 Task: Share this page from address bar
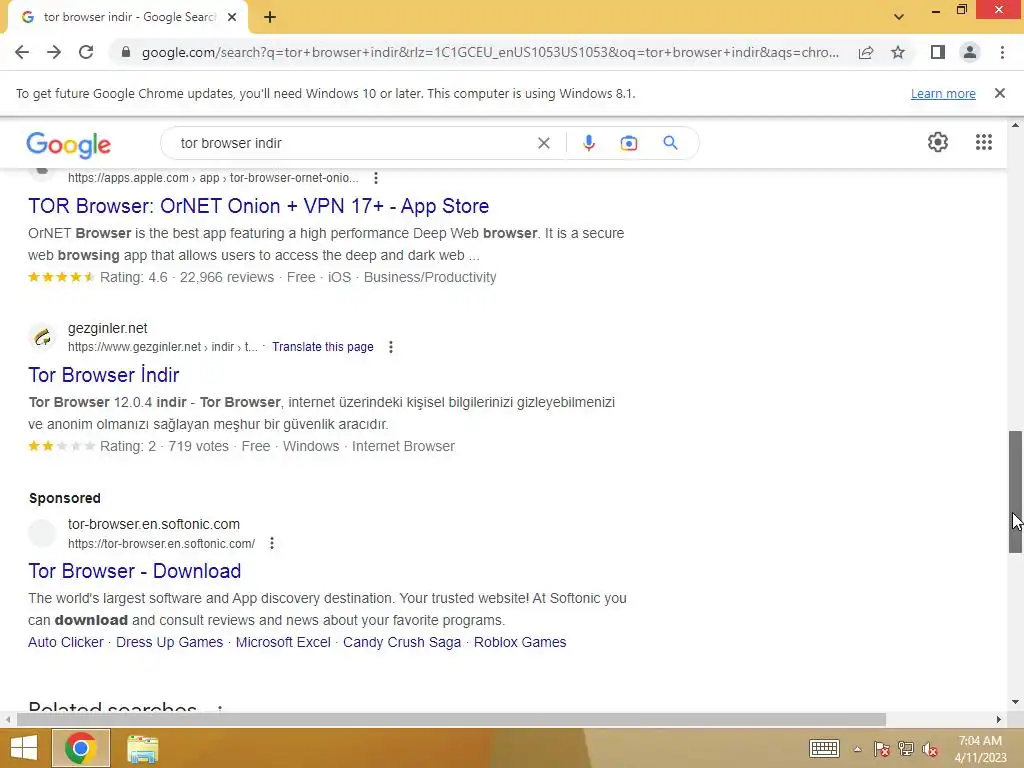click(866, 52)
